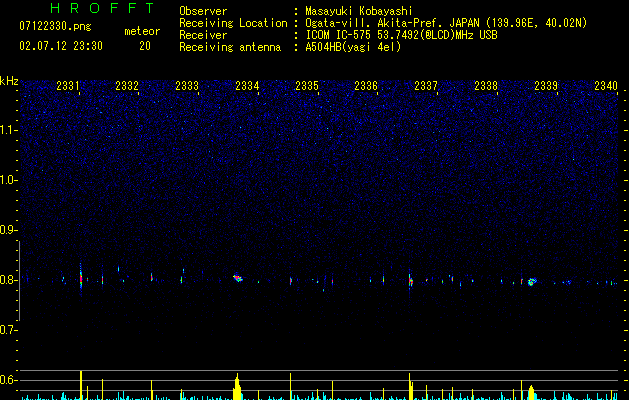Click the 1.0 frequency axis label
Viewport: 629px width, 400px height.
tap(8, 180)
